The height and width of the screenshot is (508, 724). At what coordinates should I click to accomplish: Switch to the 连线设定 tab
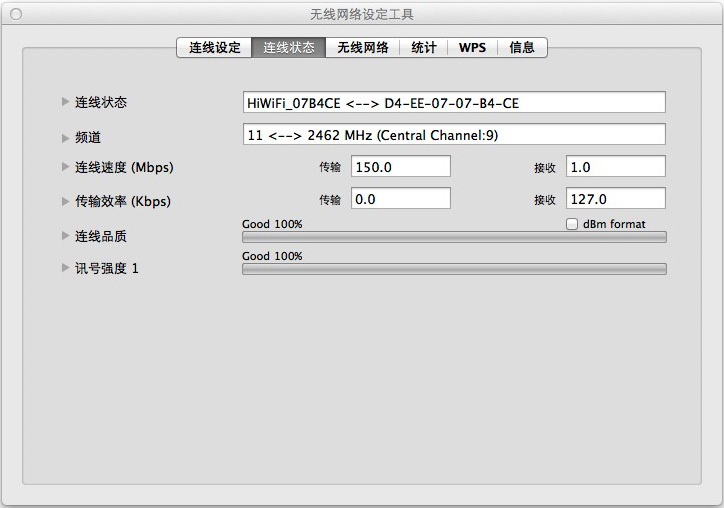click(214, 48)
